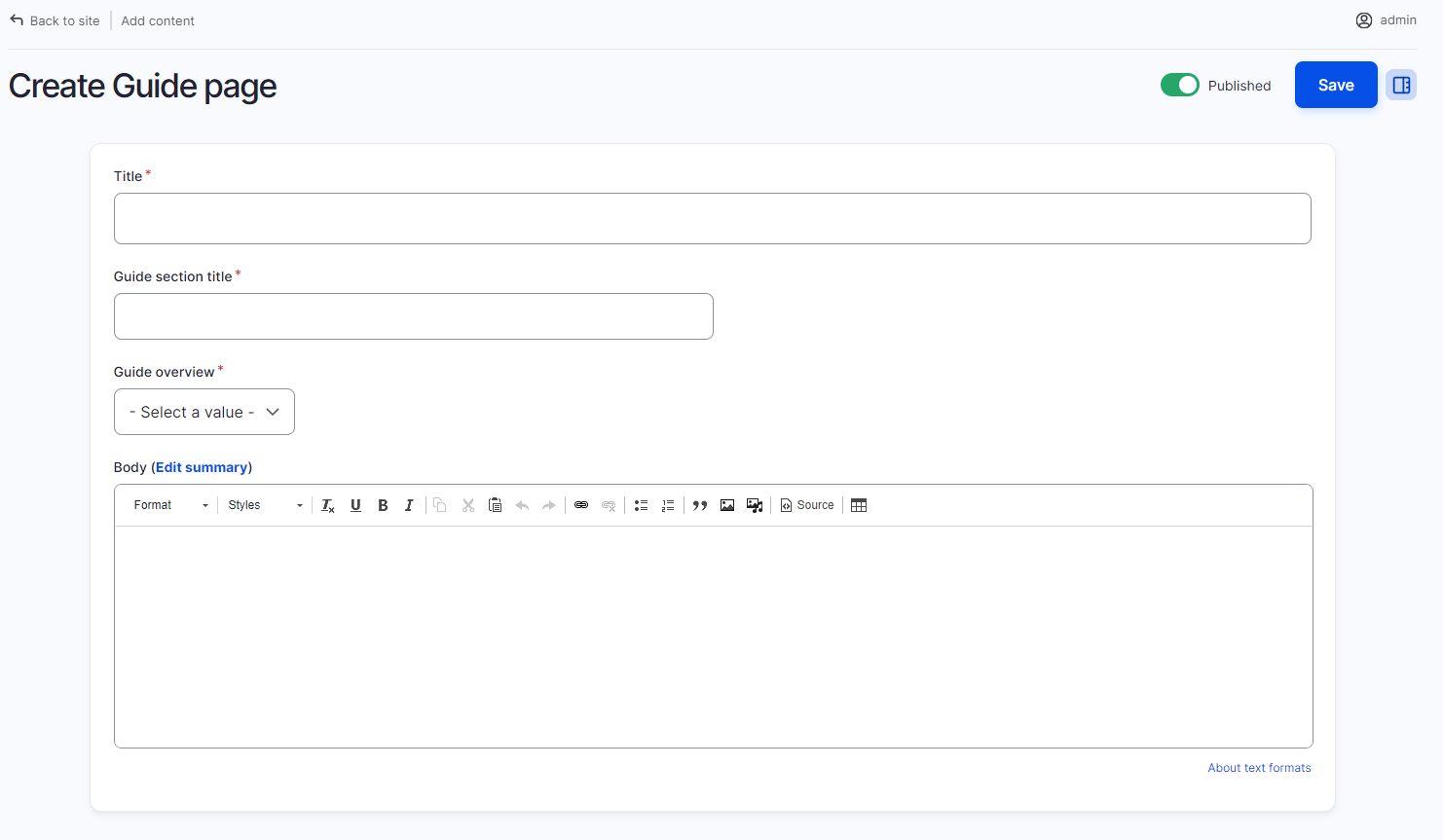This screenshot has width=1443, height=840.
Task: Click the Add content breadcrumb link
Action: (158, 20)
